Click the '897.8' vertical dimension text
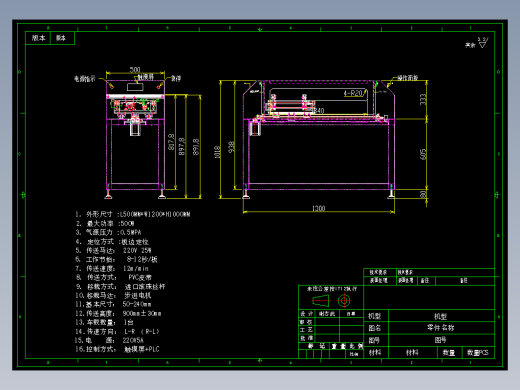This screenshot has width=520, height=390. point(182,146)
